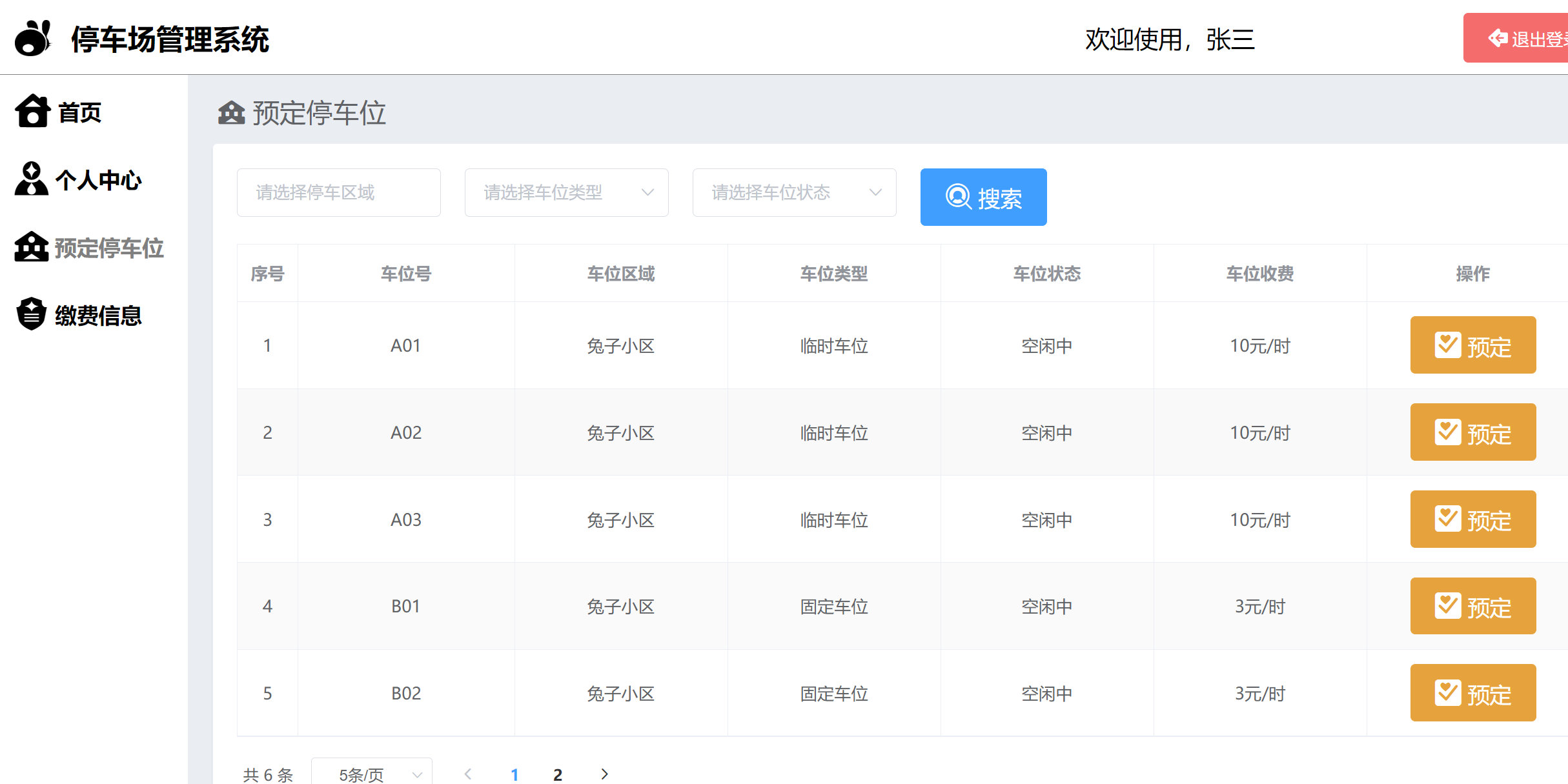
Task: Click the logout arrow icon in 退出登录
Action: pos(1498,37)
